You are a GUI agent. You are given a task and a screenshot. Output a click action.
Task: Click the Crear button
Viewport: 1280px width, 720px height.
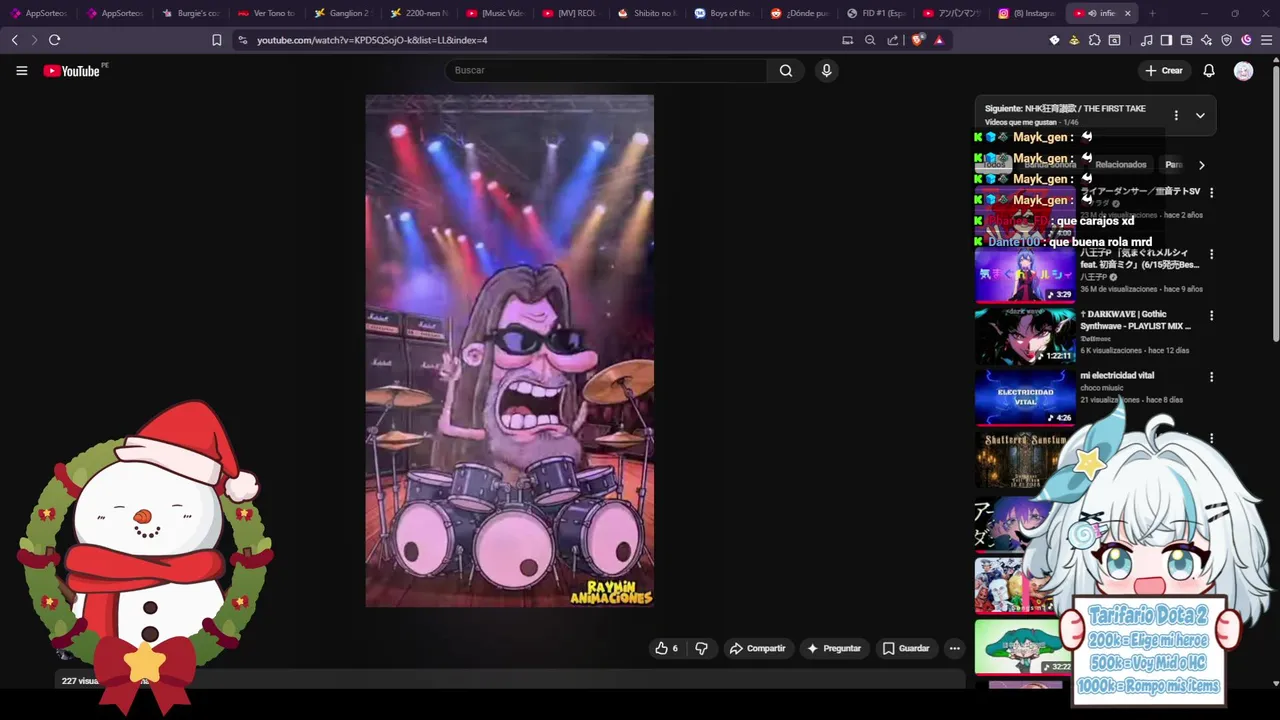[x=1164, y=71]
